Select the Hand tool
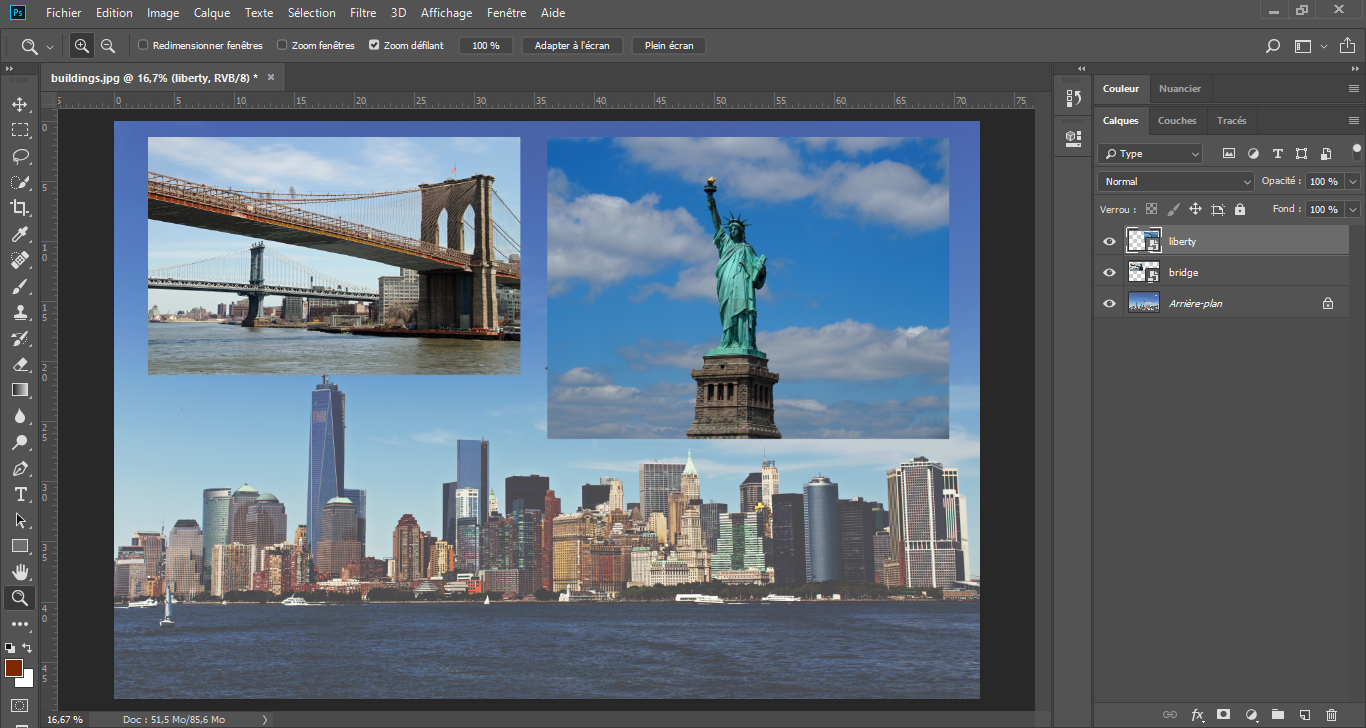The height and width of the screenshot is (728, 1366). (x=20, y=572)
